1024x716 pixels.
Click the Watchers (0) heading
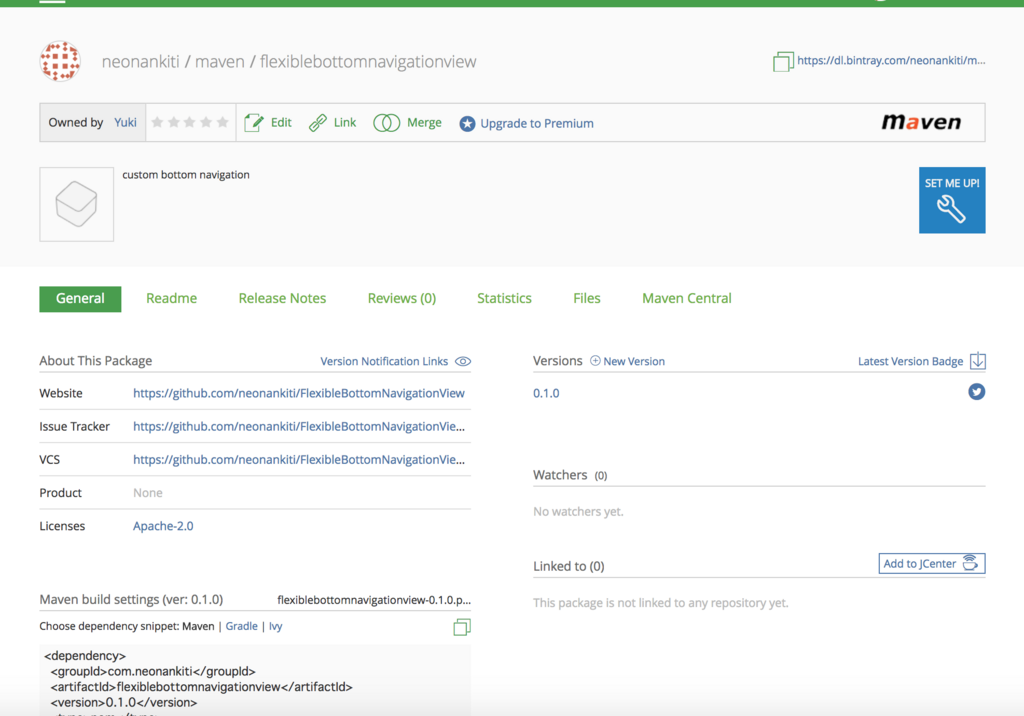(x=569, y=475)
